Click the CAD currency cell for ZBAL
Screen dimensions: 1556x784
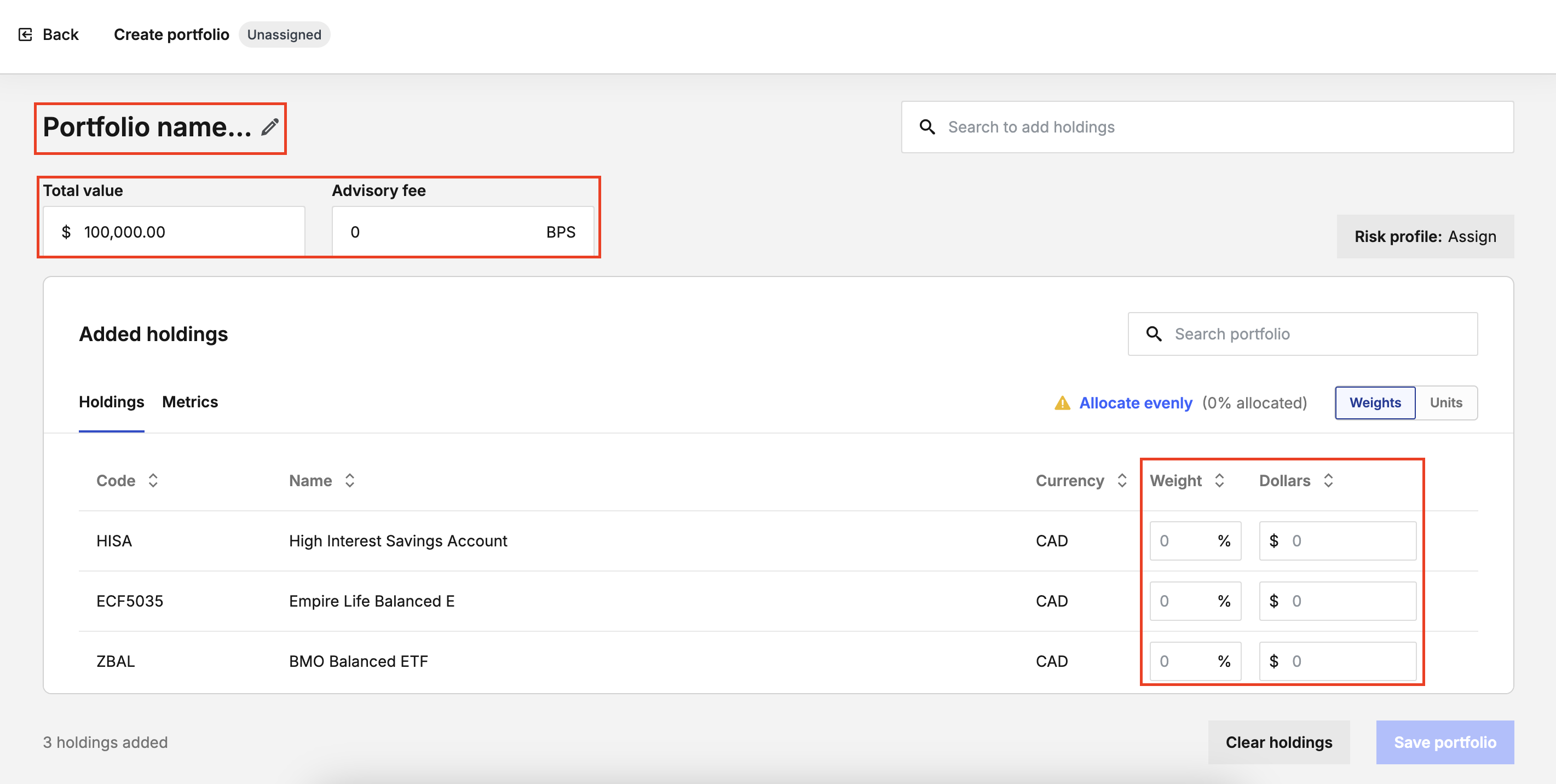1052,661
